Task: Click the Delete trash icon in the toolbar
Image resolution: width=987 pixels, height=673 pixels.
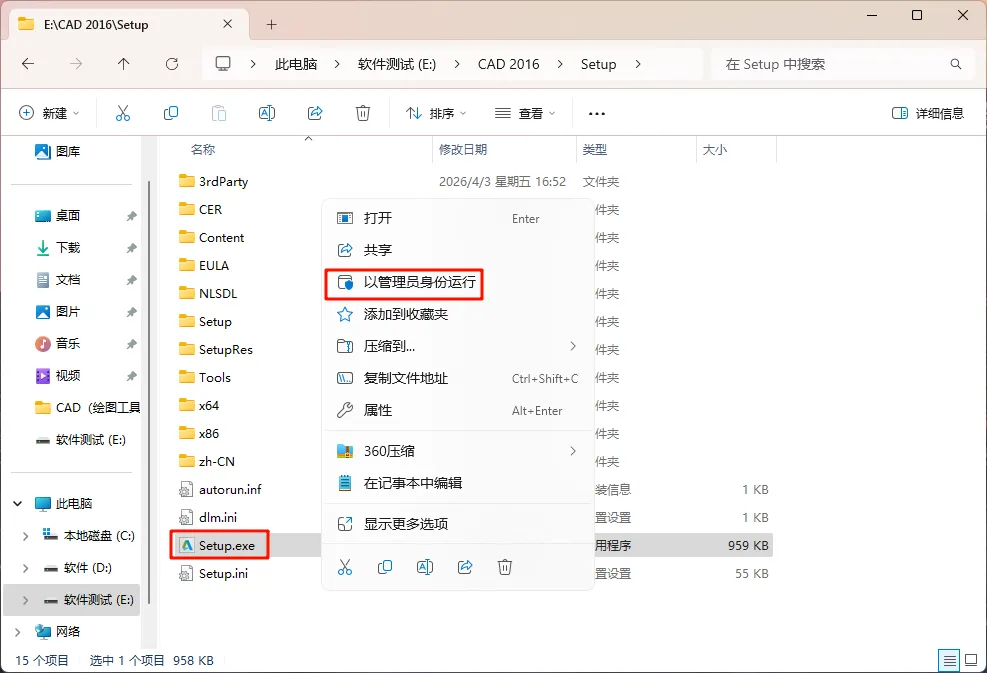Action: pyautogui.click(x=363, y=113)
